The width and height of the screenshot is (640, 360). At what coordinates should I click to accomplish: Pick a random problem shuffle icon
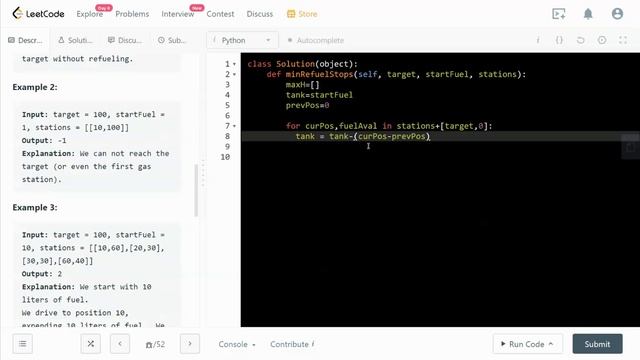pos(91,344)
